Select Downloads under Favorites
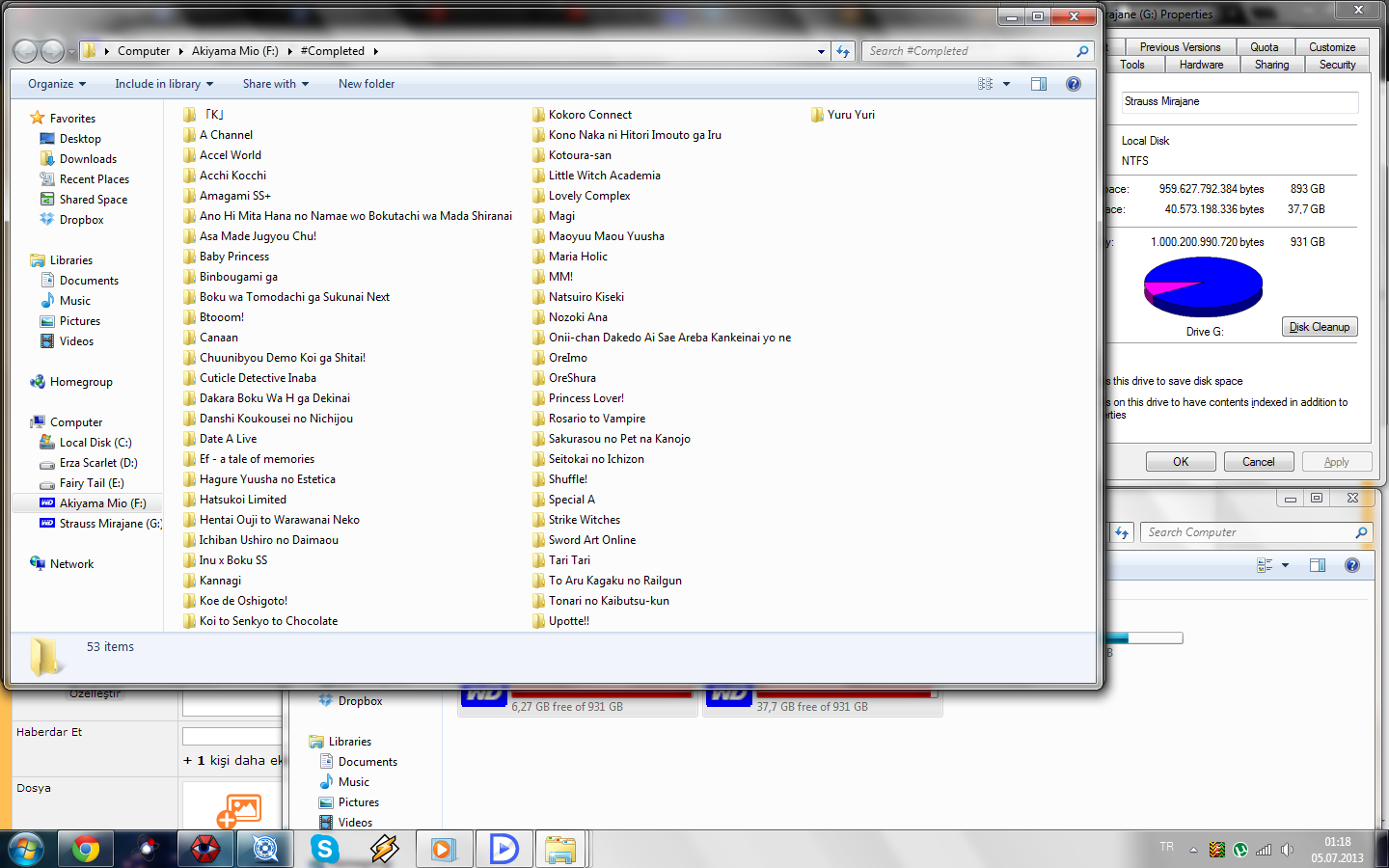 pyautogui.click(x=78, y=159)
